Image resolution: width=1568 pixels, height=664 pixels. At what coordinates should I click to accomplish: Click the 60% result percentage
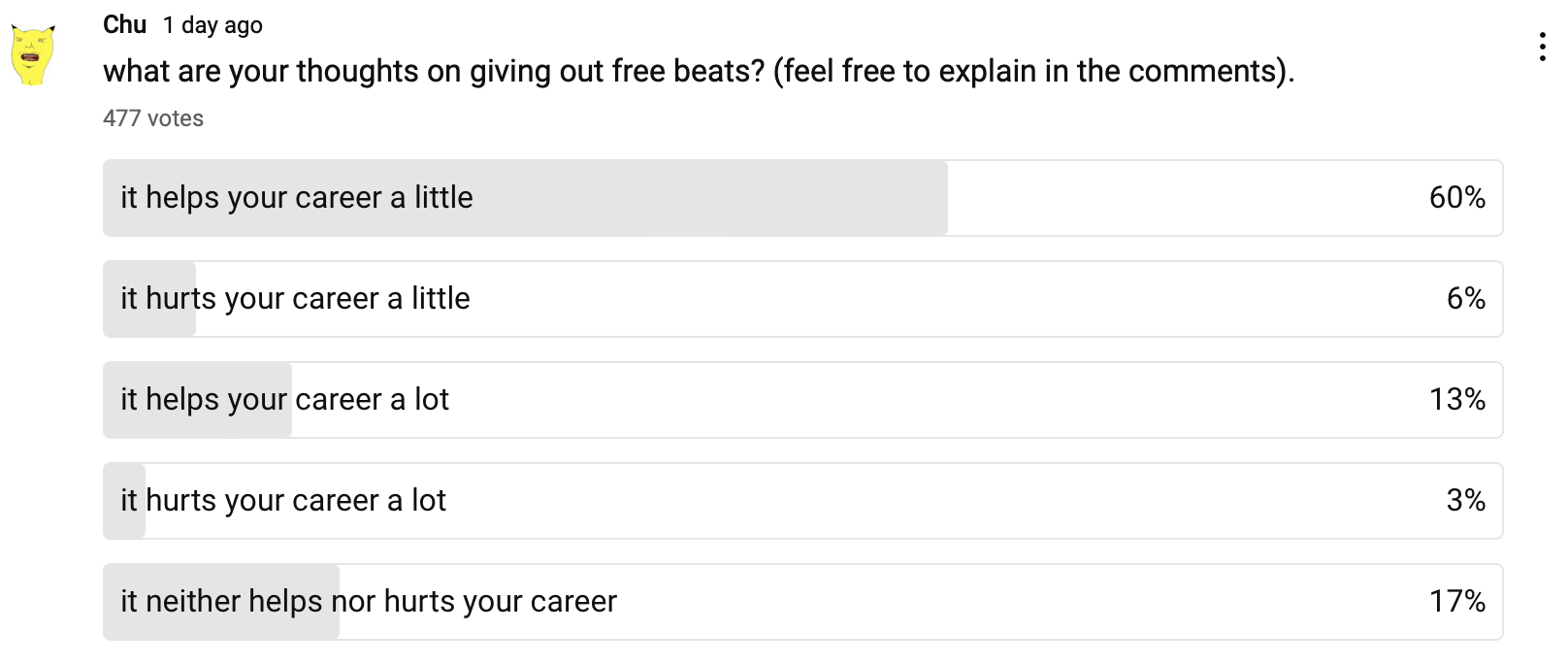pyautogui.click(x=1456, y=198)
